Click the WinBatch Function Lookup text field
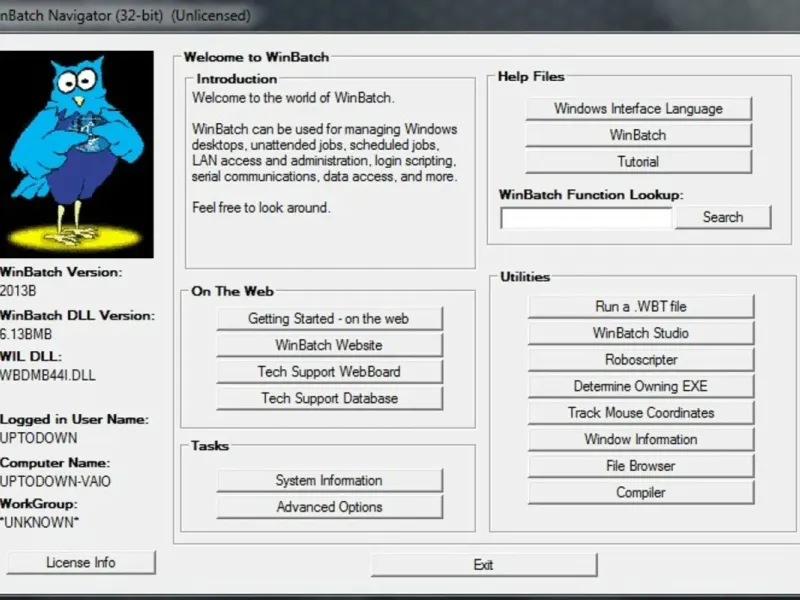Viewport: 800px width, 600px height. click(586, 218)
